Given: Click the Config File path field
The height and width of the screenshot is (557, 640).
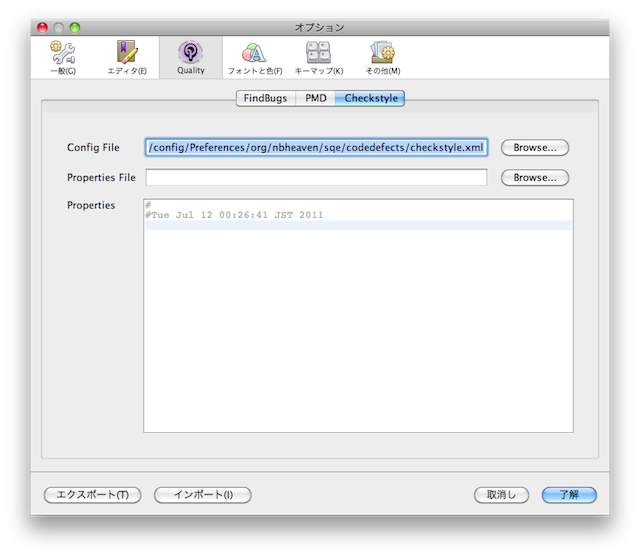Looking at the screenshot, I should click(316, 148).
